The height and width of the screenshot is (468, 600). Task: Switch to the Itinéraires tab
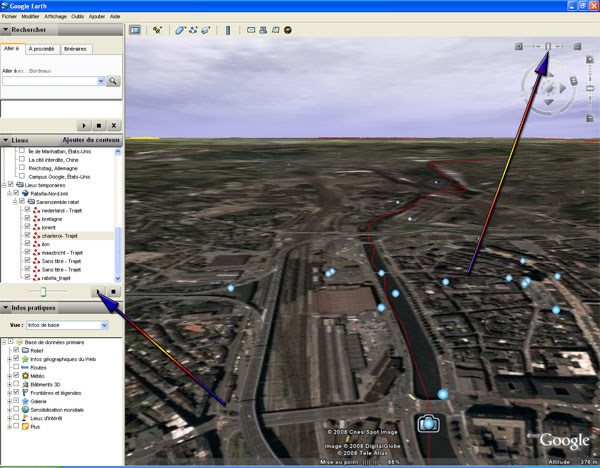tap(74, 48)
